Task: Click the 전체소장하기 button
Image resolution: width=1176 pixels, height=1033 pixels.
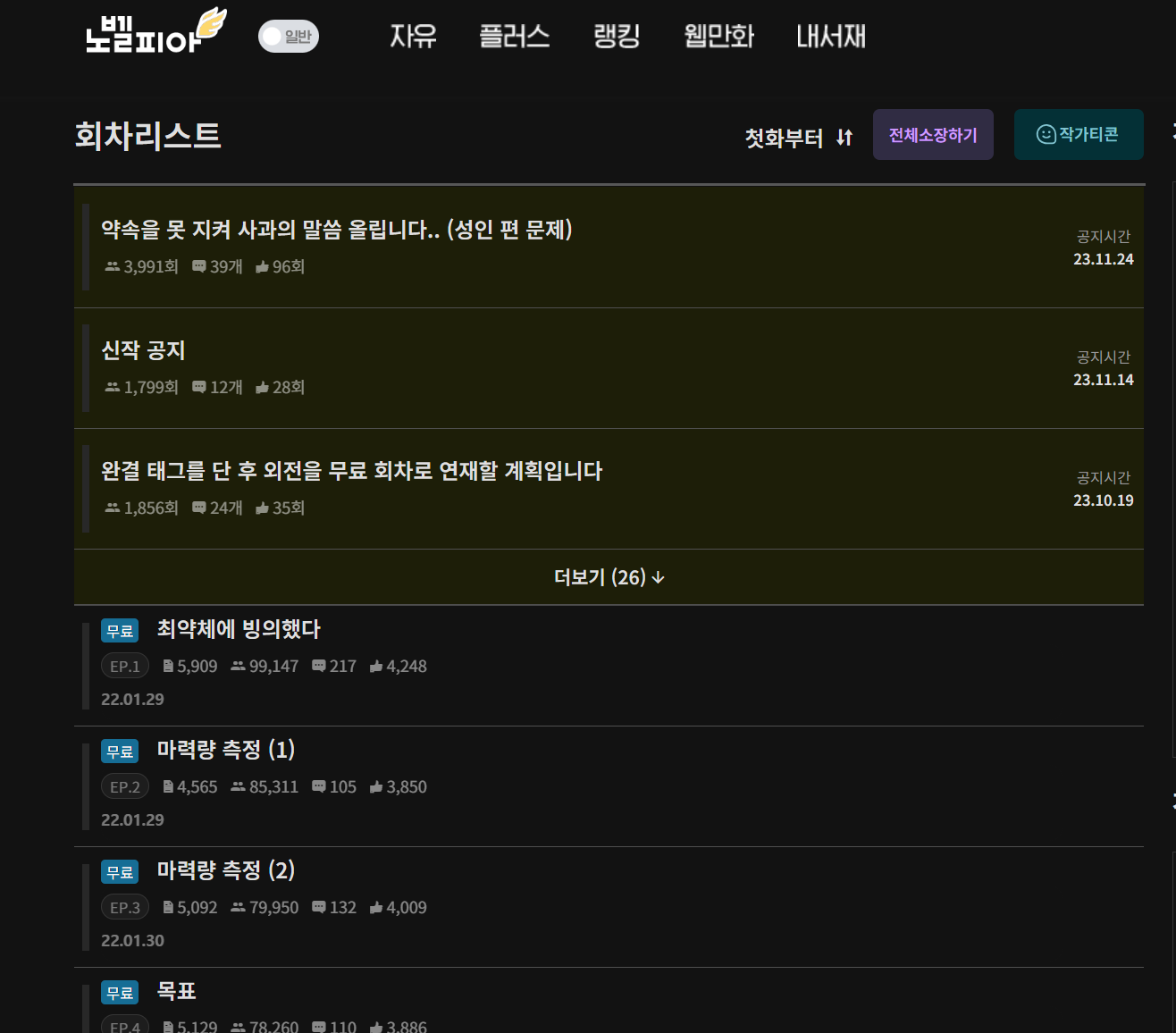Action: 932,135
